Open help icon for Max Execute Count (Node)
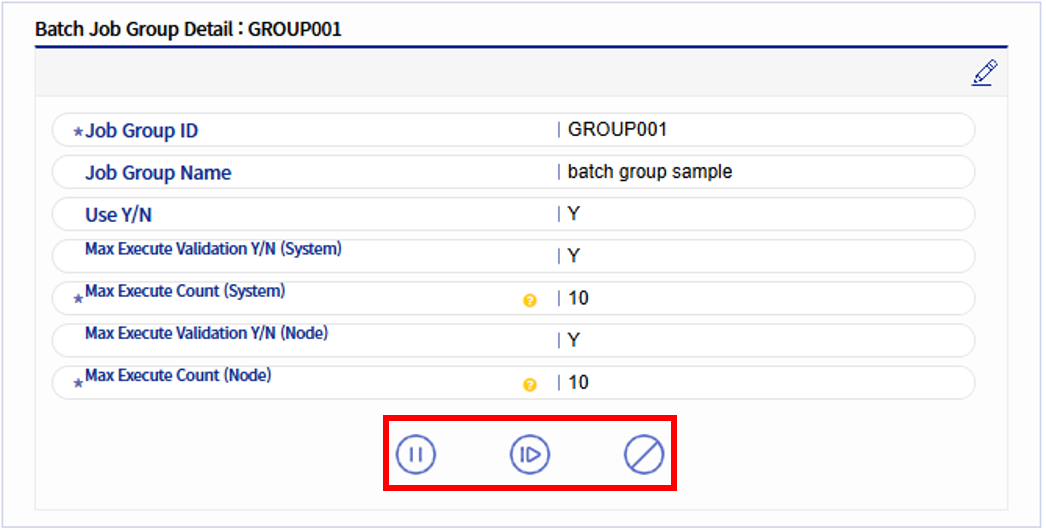This screenshot has height=531, width=1046. click(530, 384)
